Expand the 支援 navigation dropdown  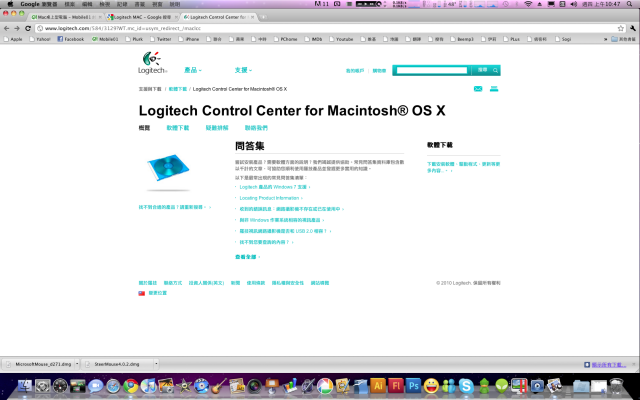[243, 70]
